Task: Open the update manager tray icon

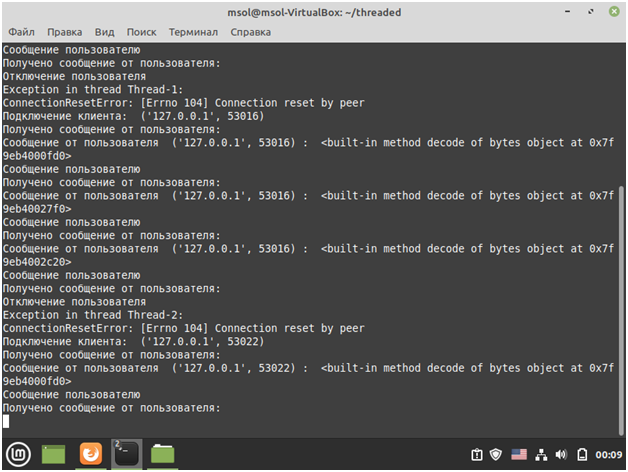Action: coord(477,455)
